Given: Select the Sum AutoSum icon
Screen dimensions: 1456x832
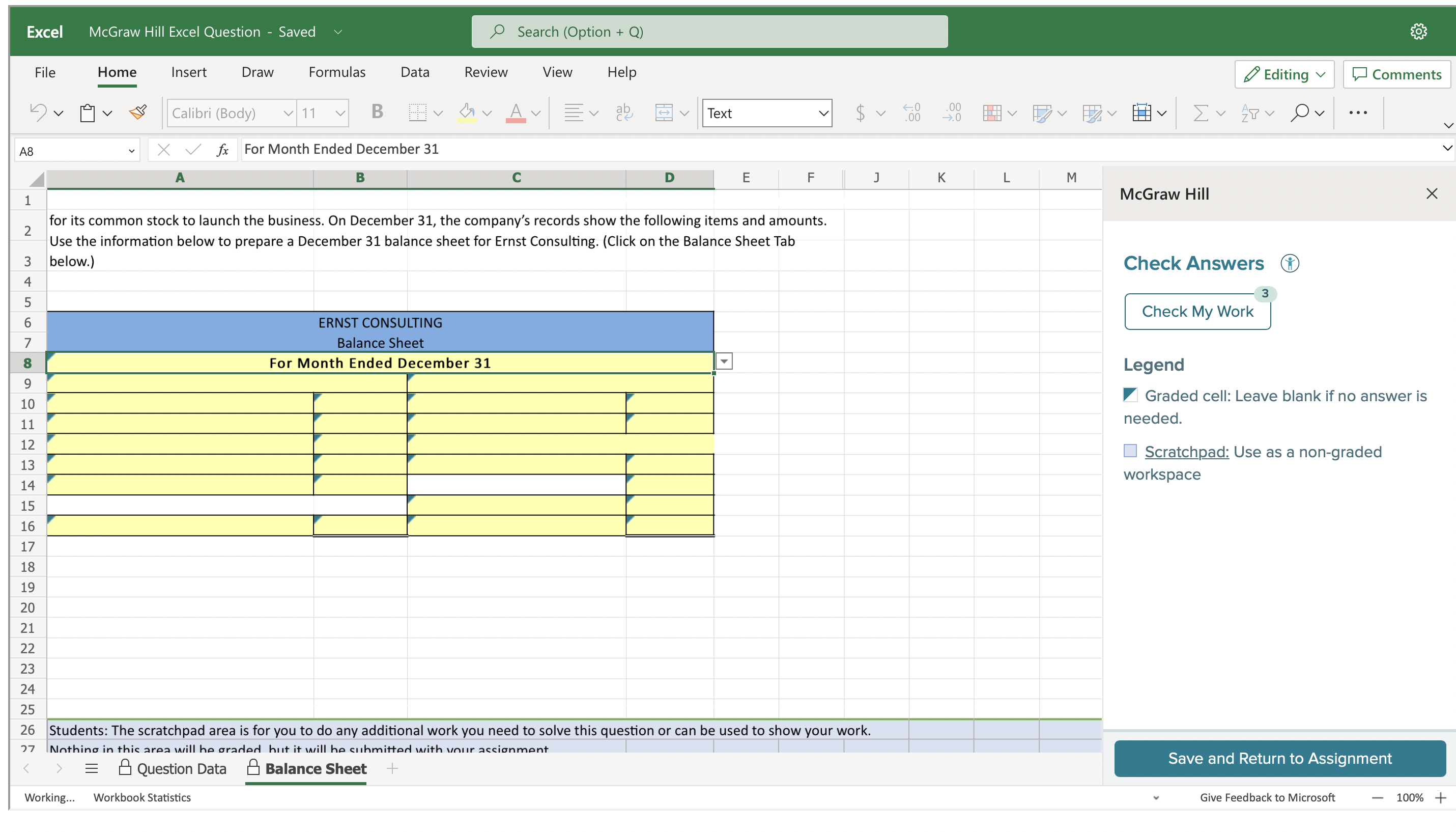Looking at the screenshot, I should 1200,112.
